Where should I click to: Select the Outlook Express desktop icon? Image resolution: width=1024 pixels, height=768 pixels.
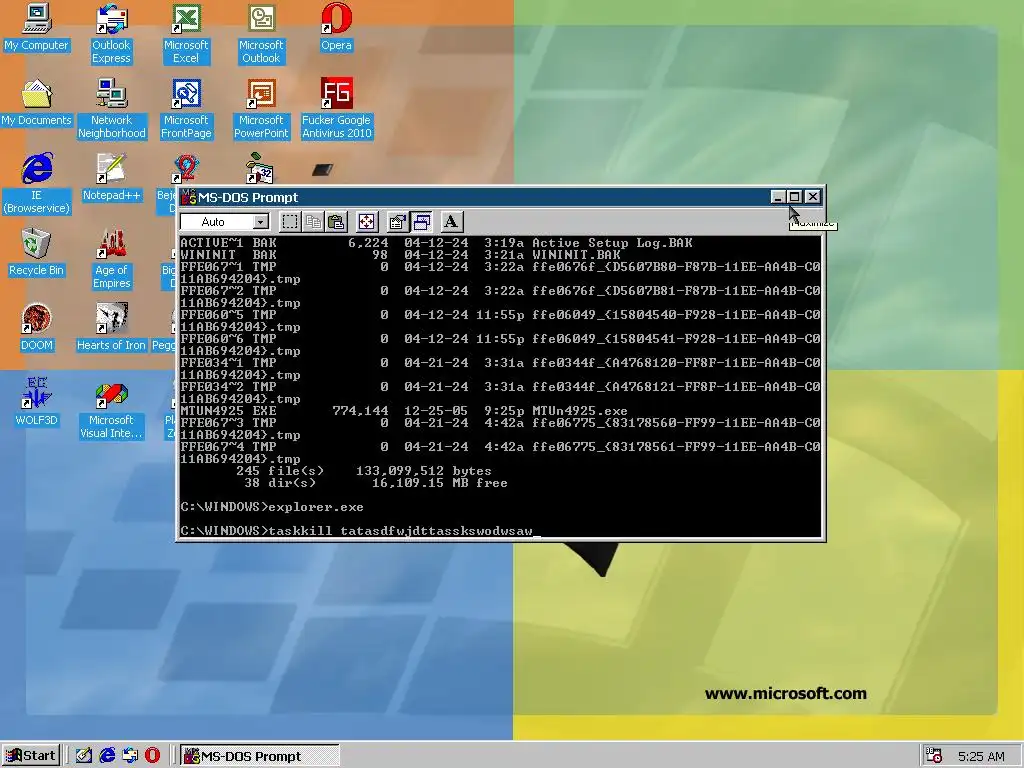point(111,34)
